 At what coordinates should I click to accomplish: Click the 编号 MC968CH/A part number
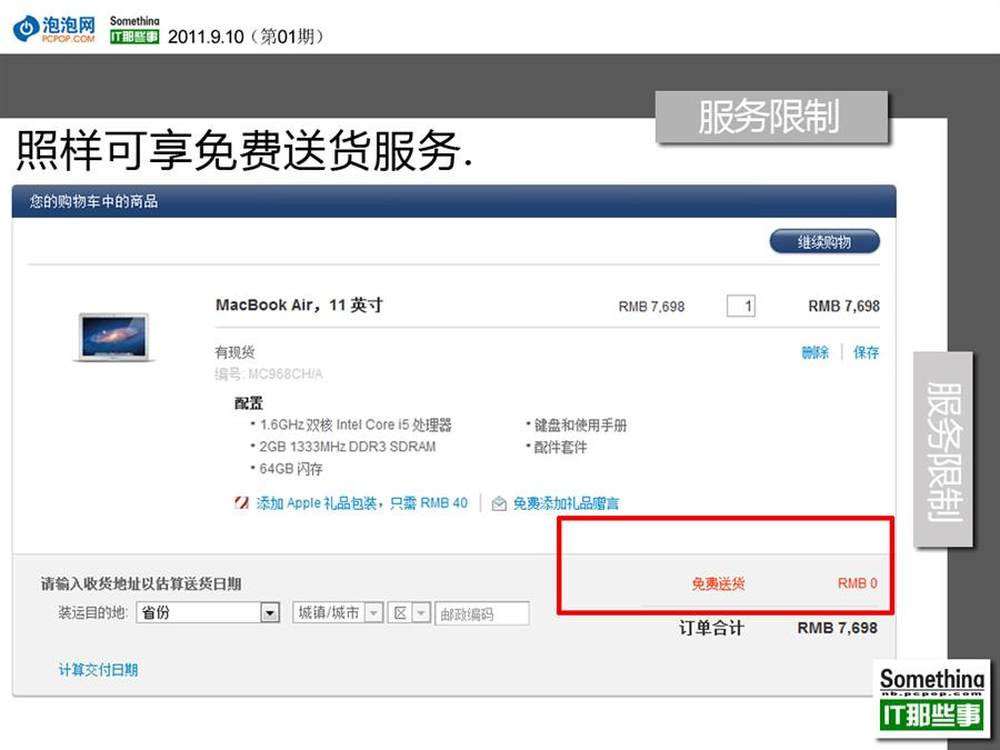coord(268,374)
